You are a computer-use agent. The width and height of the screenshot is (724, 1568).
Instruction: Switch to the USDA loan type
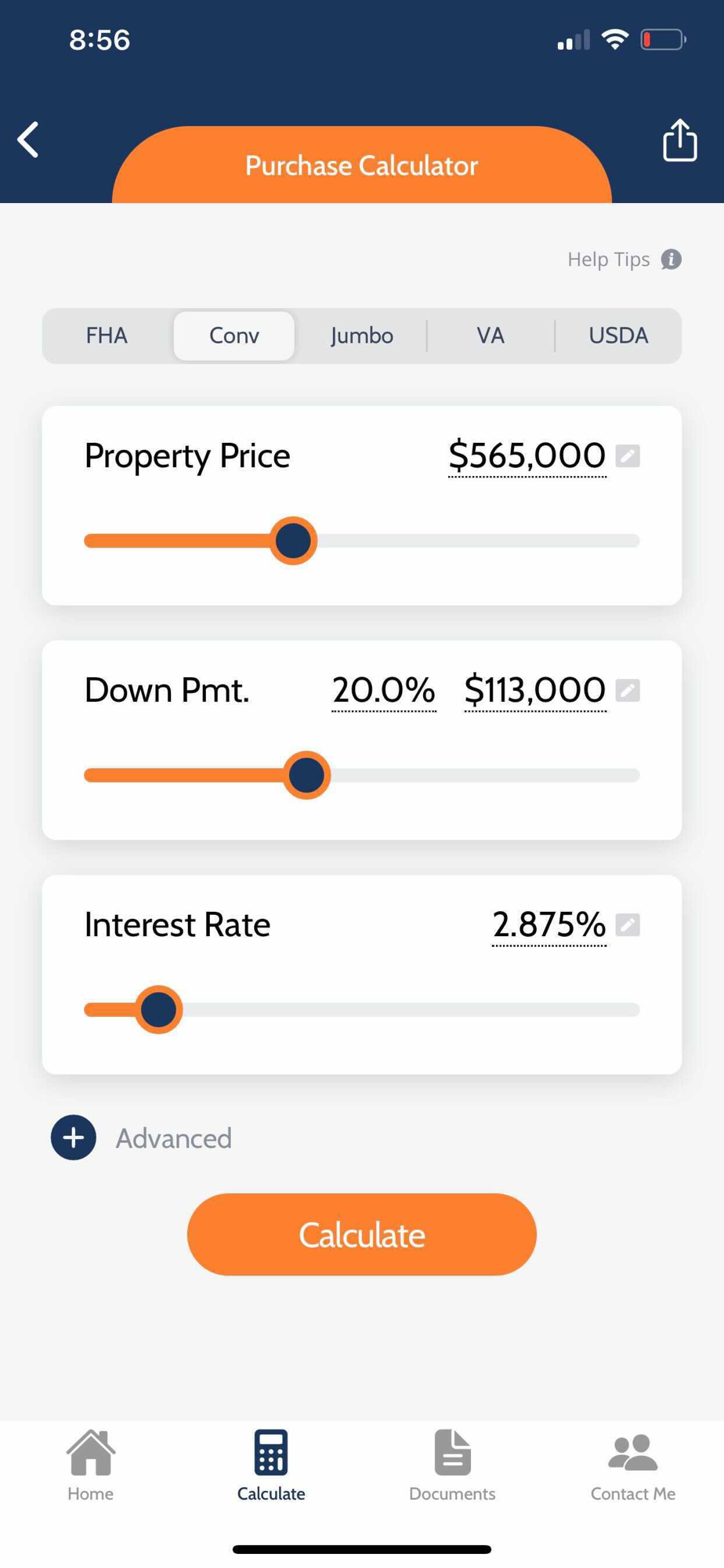(x=618, y=336)
